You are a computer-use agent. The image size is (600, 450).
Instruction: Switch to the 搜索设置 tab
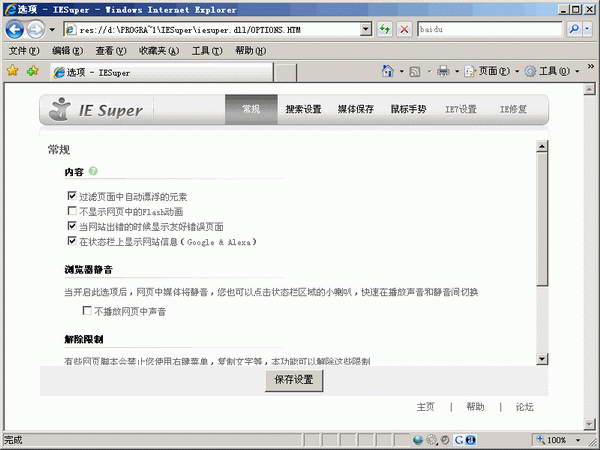303,109
